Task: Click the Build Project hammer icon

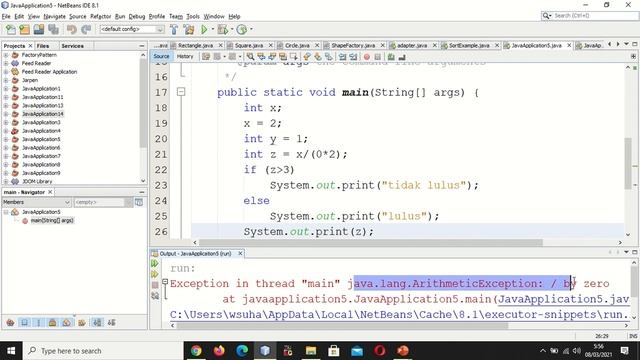Action: [174, 29]
